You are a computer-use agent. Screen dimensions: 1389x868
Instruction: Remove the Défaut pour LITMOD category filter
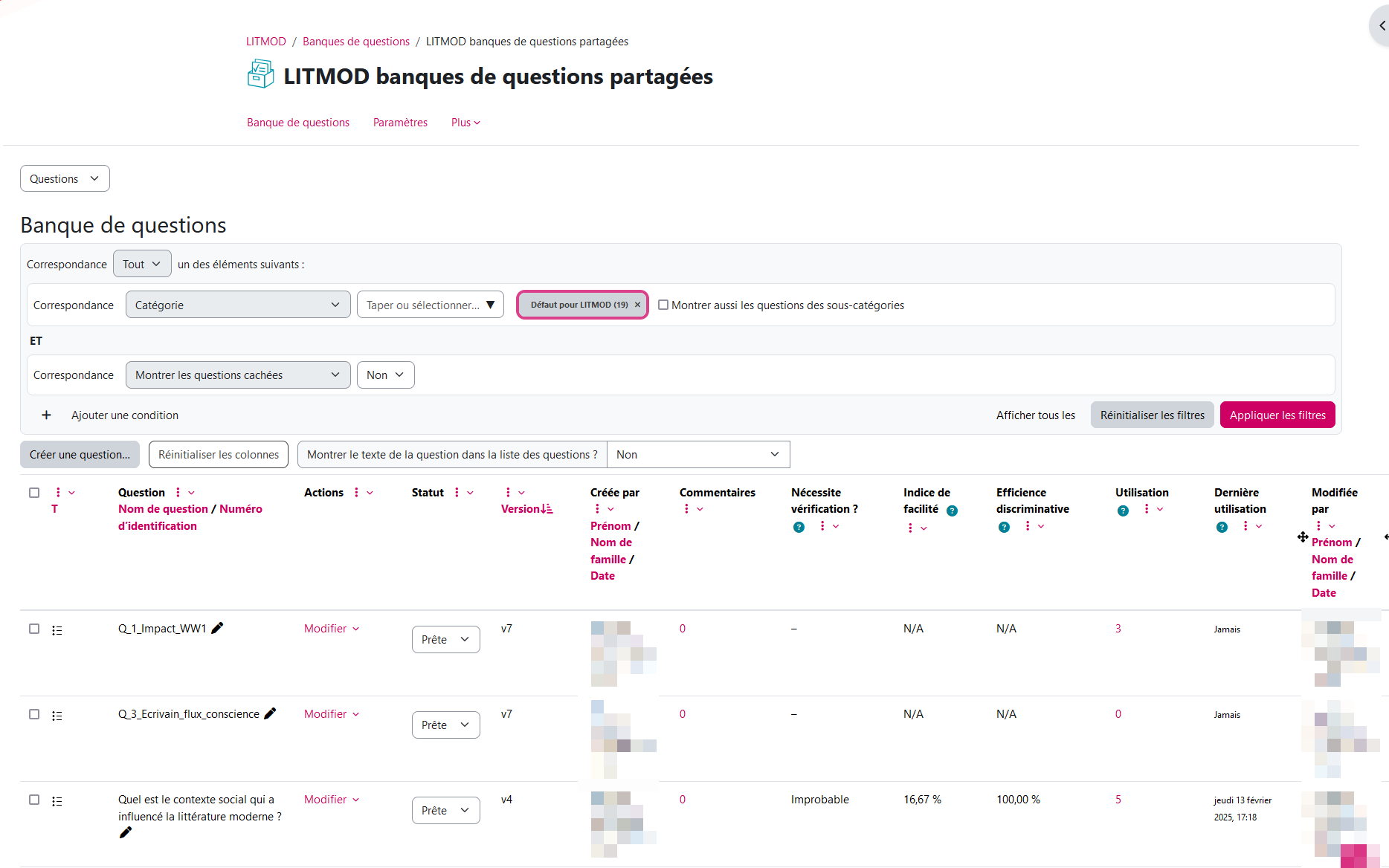tap(637, 305)
